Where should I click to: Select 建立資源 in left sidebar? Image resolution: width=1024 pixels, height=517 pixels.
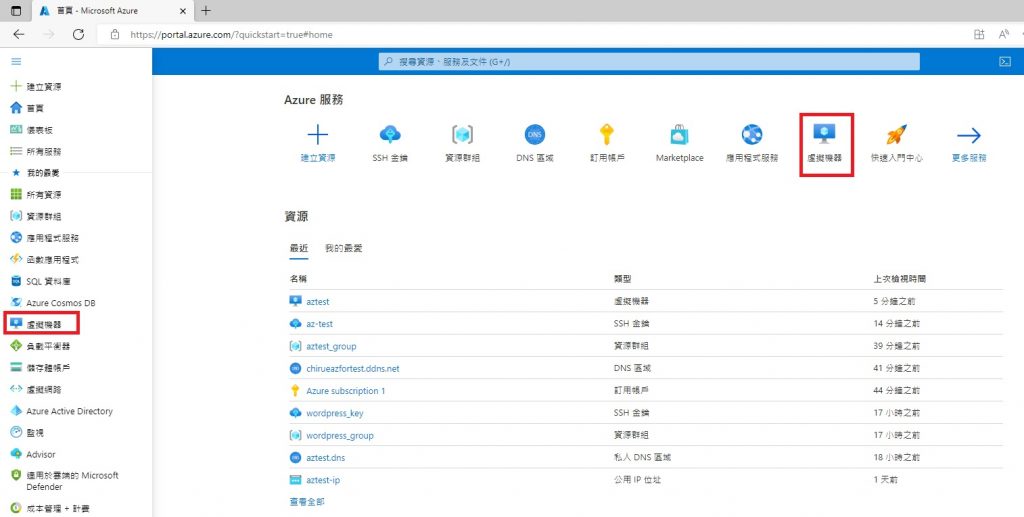pos(44,86)
